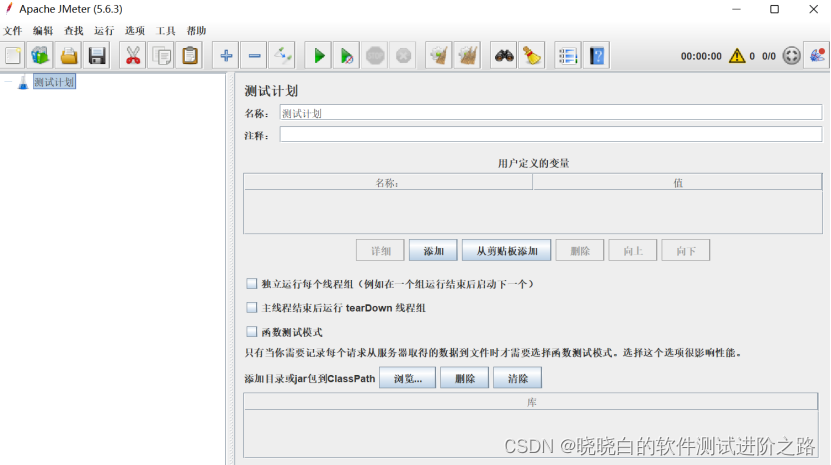The width and height of the screenshot is (831, 465).
Task: Open the 选项 menu
Action: coord(135,31)
